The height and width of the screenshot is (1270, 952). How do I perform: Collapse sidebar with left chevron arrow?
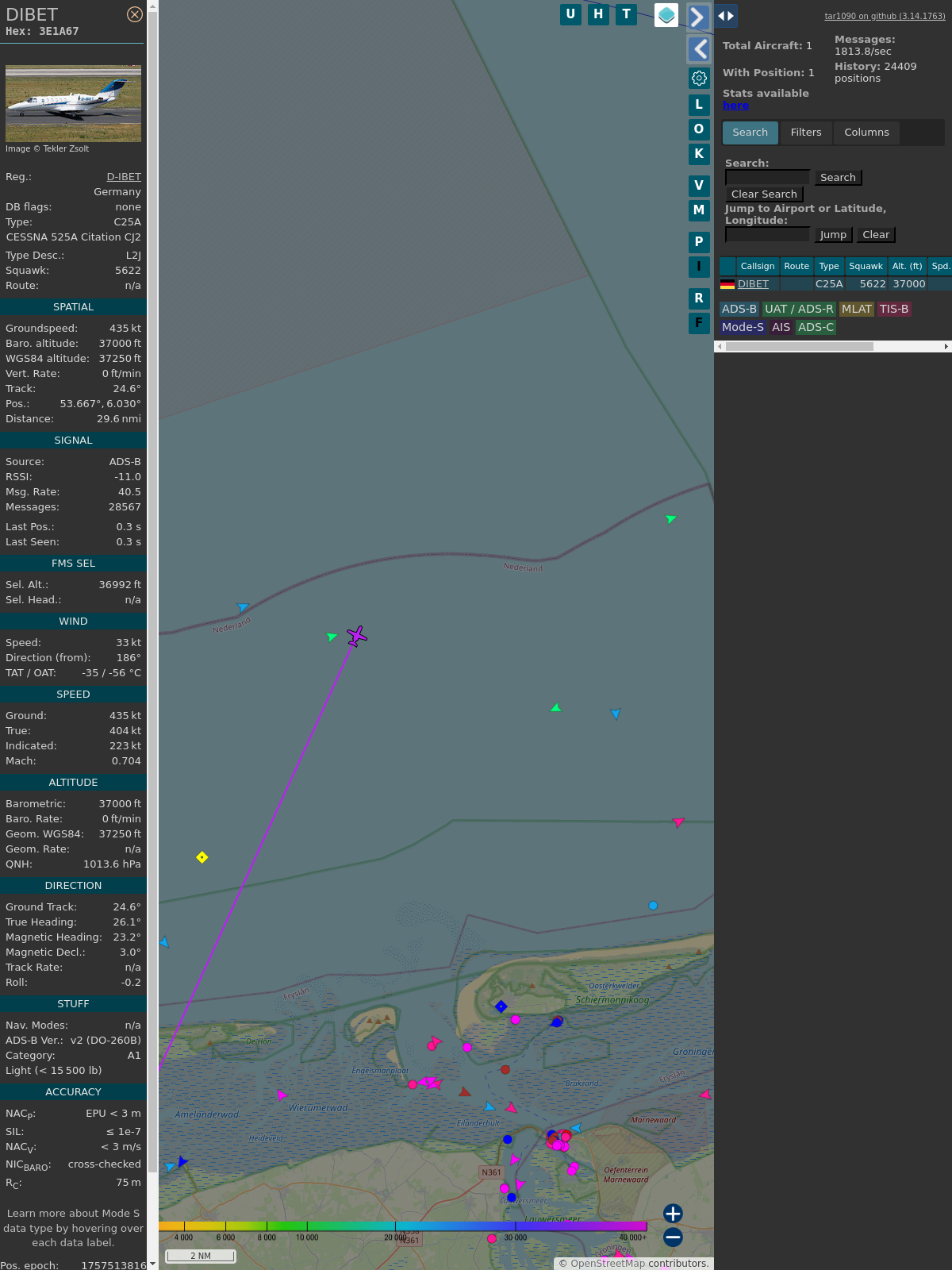point(699,49)
